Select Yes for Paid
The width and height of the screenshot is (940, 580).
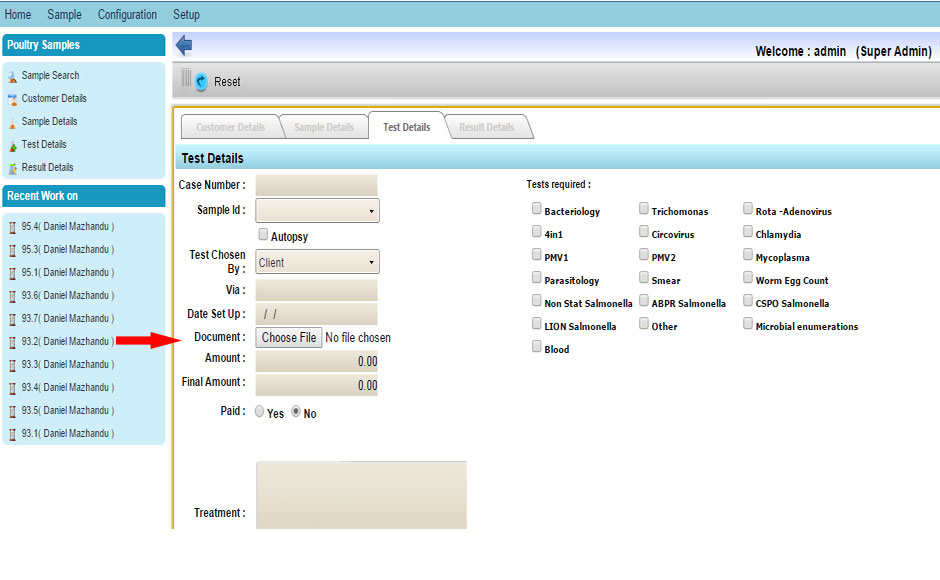pyautogui.click(x=260, y=412)
